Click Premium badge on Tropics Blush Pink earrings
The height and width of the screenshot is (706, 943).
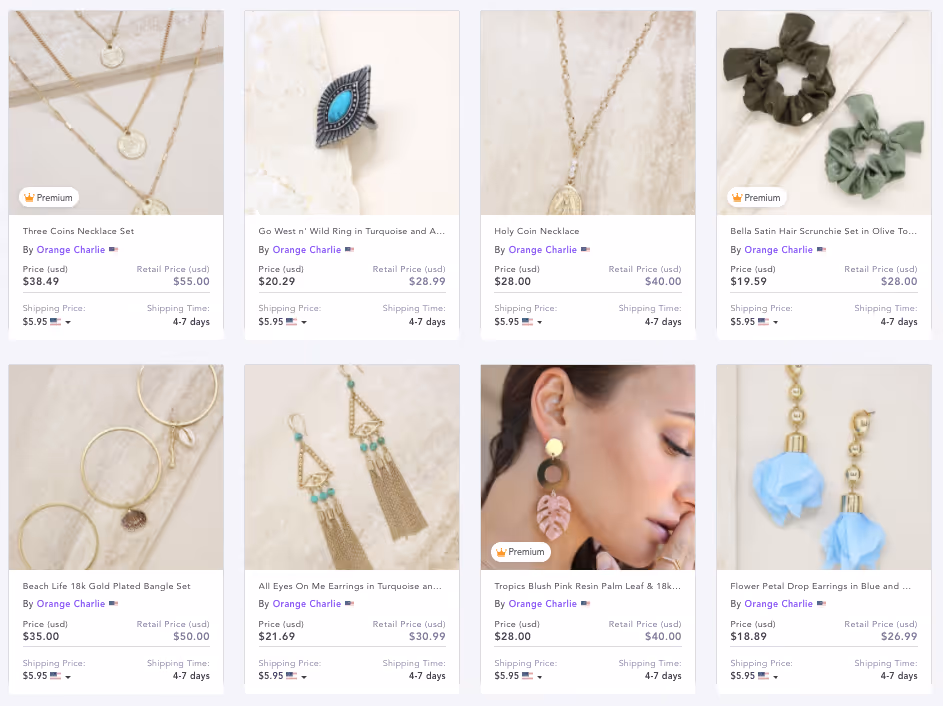pyautogui.click(x=521, y=551)
